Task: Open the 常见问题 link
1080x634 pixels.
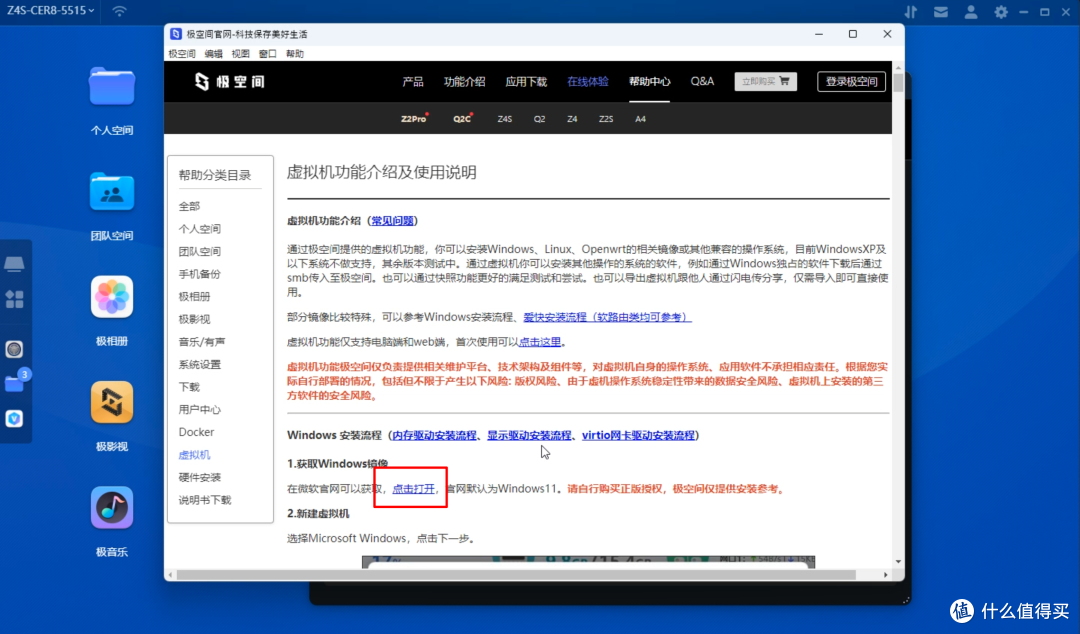Action: (392, 221)
